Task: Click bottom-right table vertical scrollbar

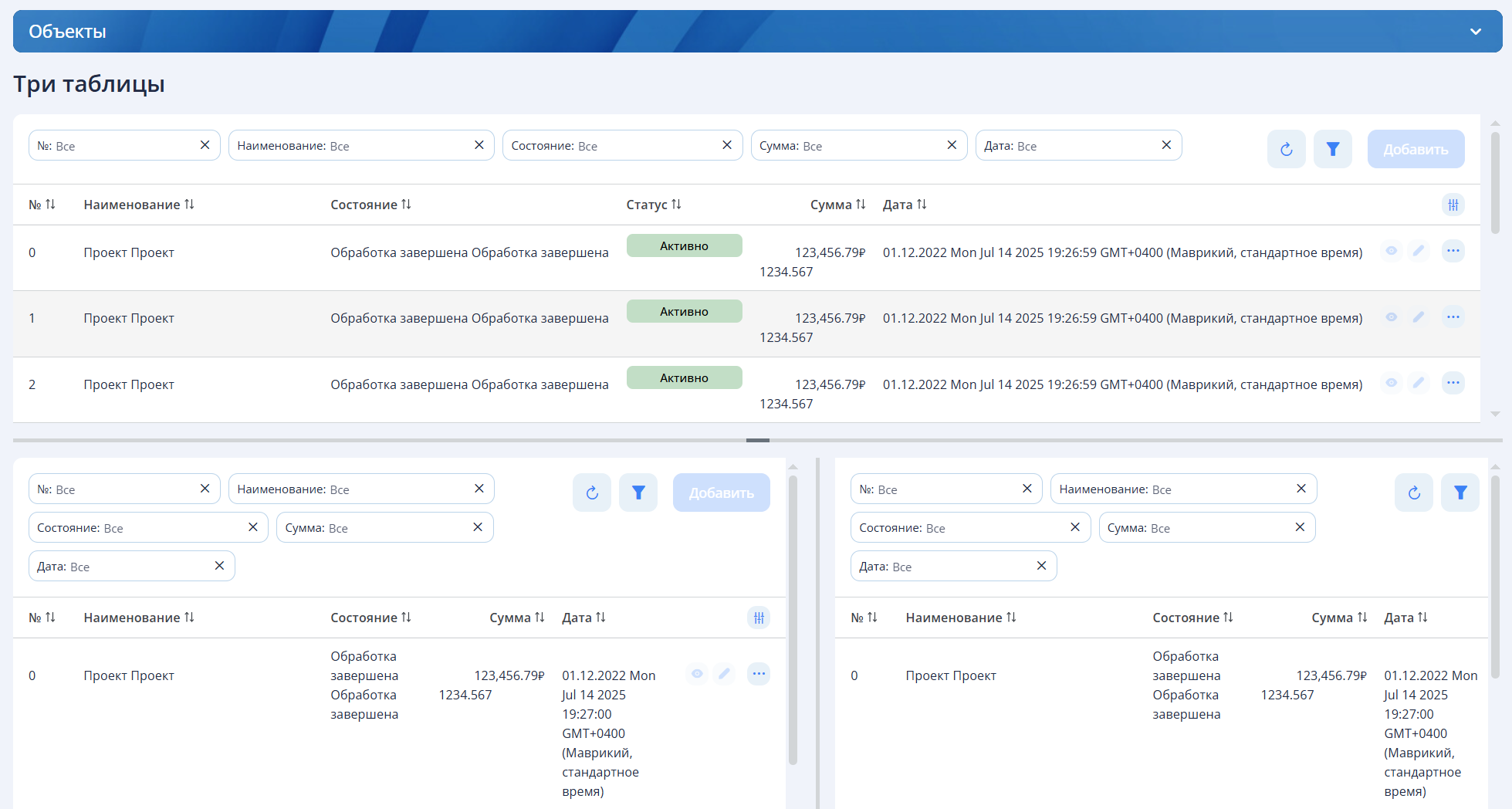Action: coord(1495,577)
